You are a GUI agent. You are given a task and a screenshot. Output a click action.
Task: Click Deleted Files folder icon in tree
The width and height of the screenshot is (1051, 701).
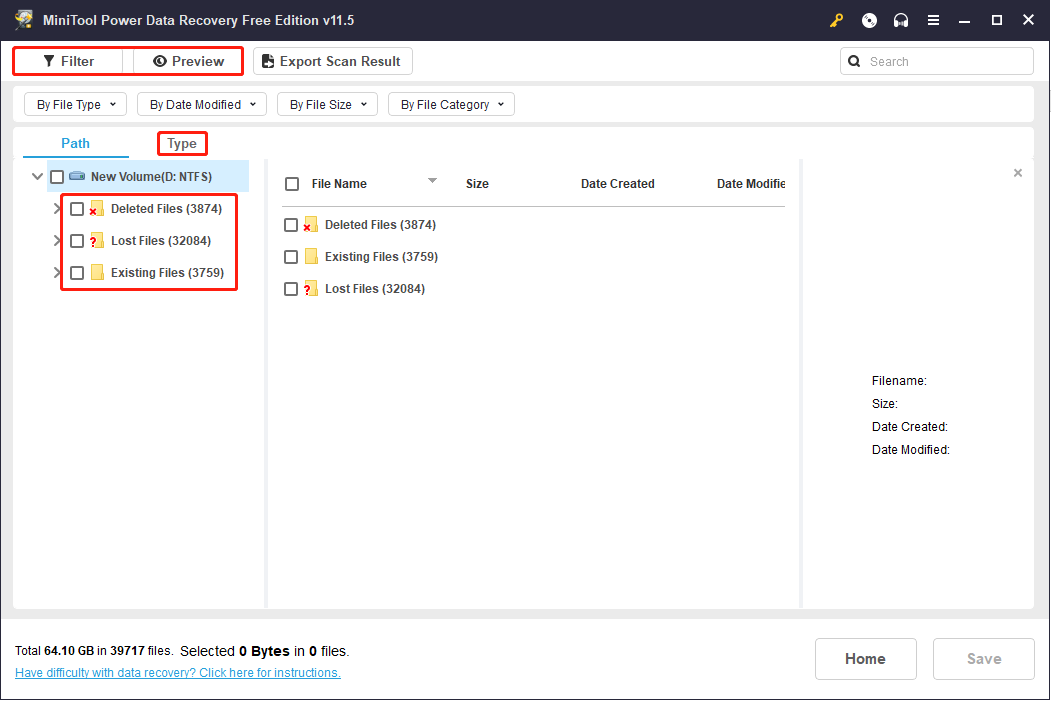click(x=97, y=208)
